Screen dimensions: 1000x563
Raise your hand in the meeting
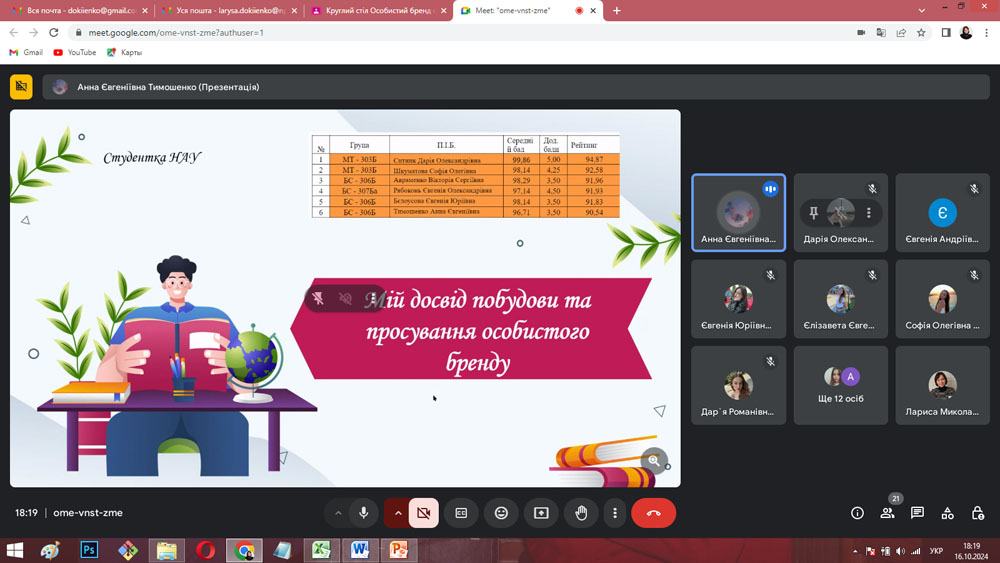tap(581, 513)
